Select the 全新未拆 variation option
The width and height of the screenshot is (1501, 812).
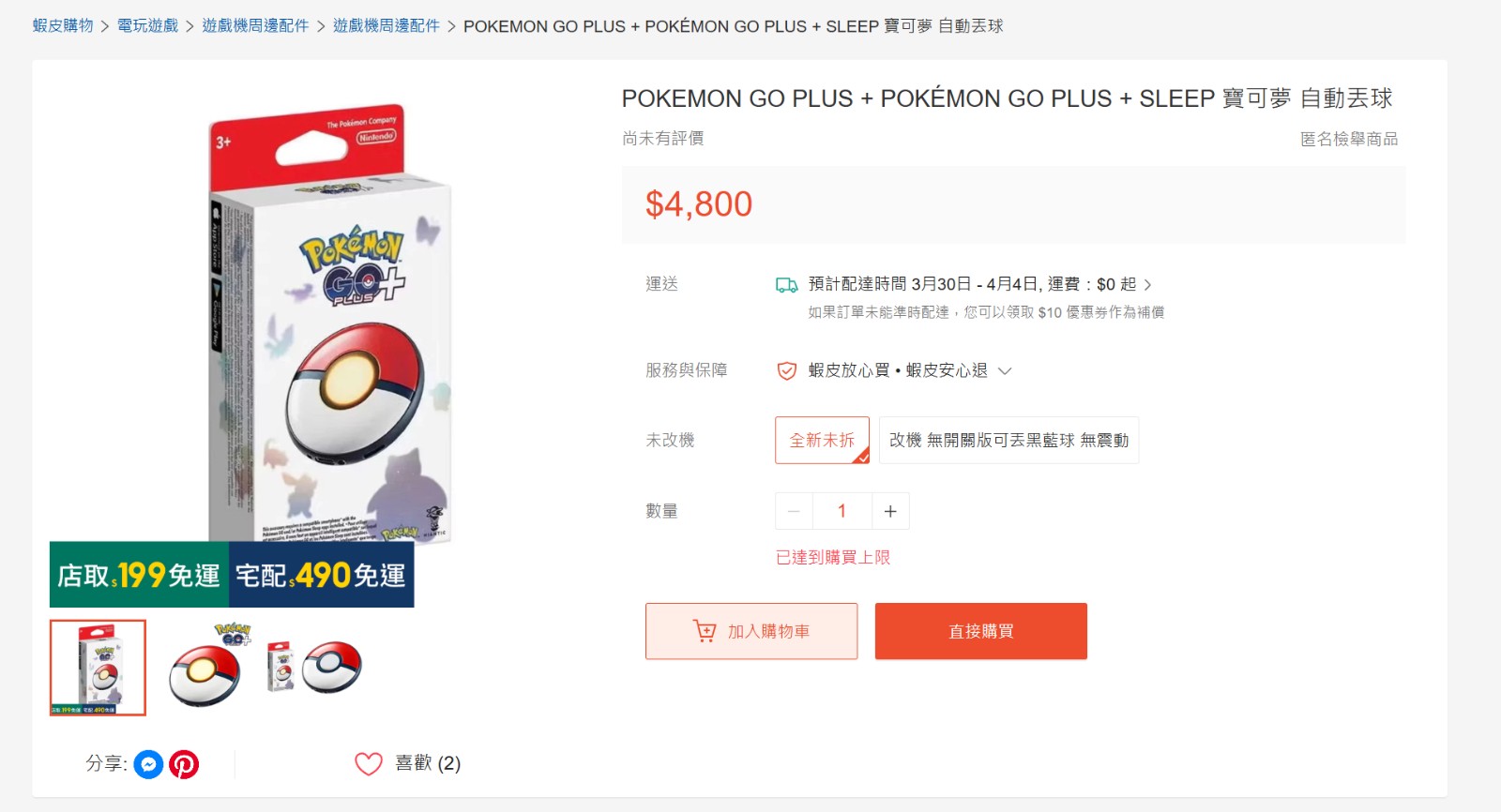click(x=822, y=440)
